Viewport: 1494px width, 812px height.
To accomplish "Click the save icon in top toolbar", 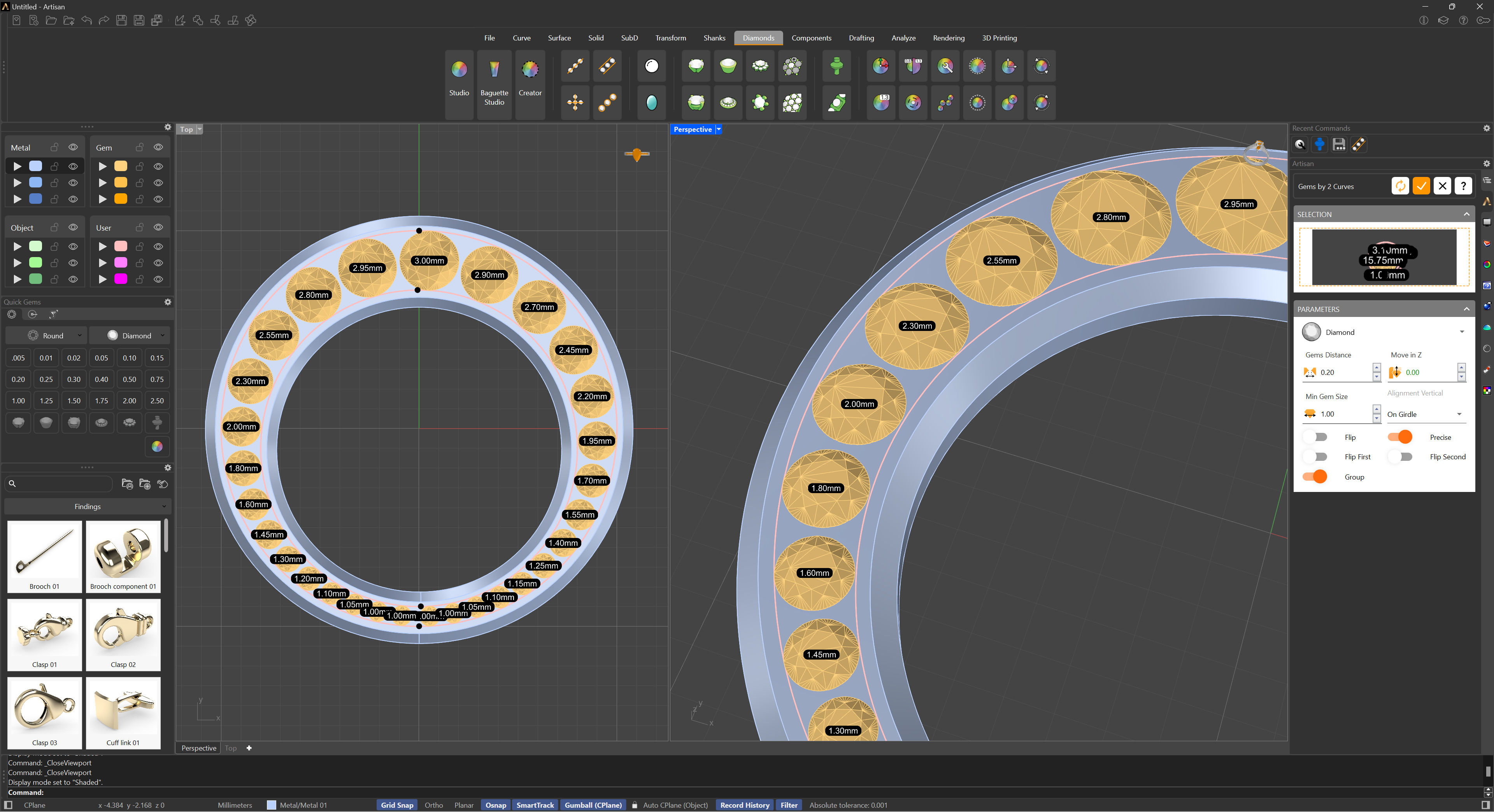I will (121, 20).
